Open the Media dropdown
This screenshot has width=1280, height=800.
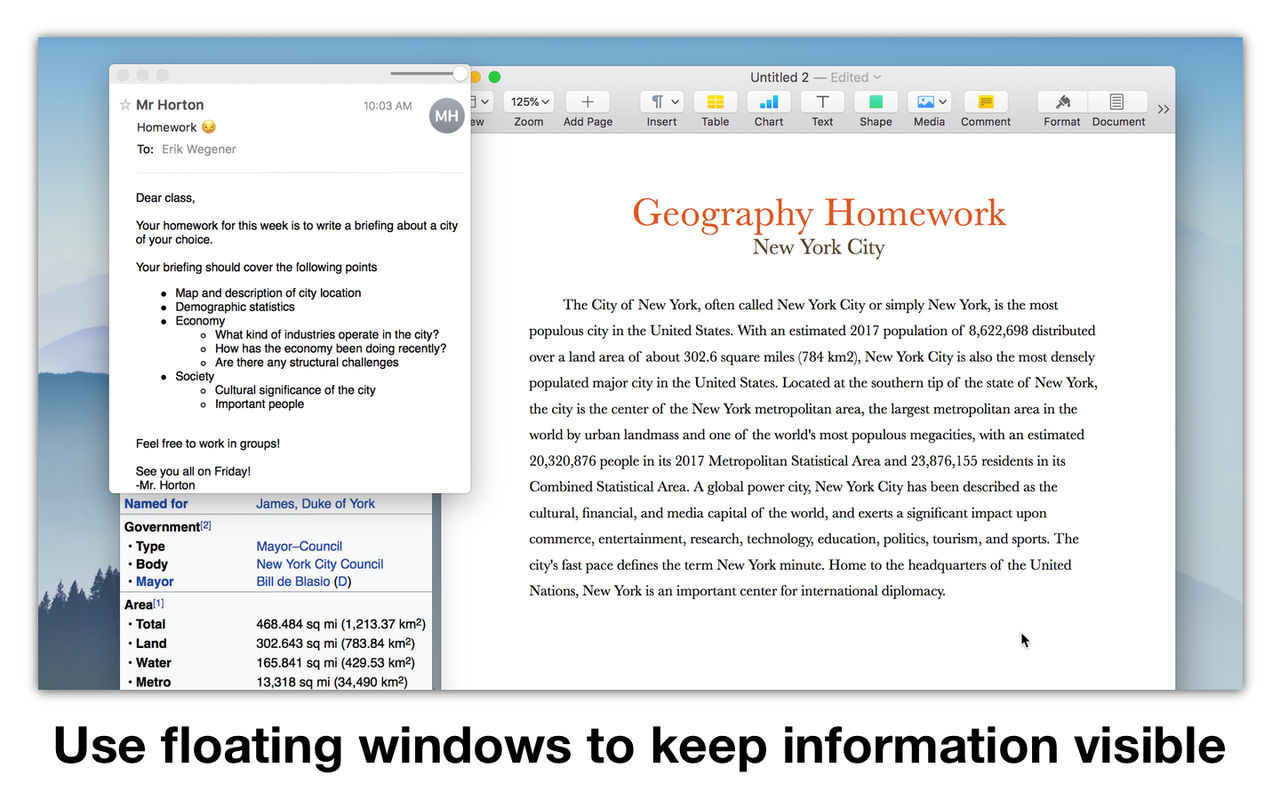click(x=929, y=102)
